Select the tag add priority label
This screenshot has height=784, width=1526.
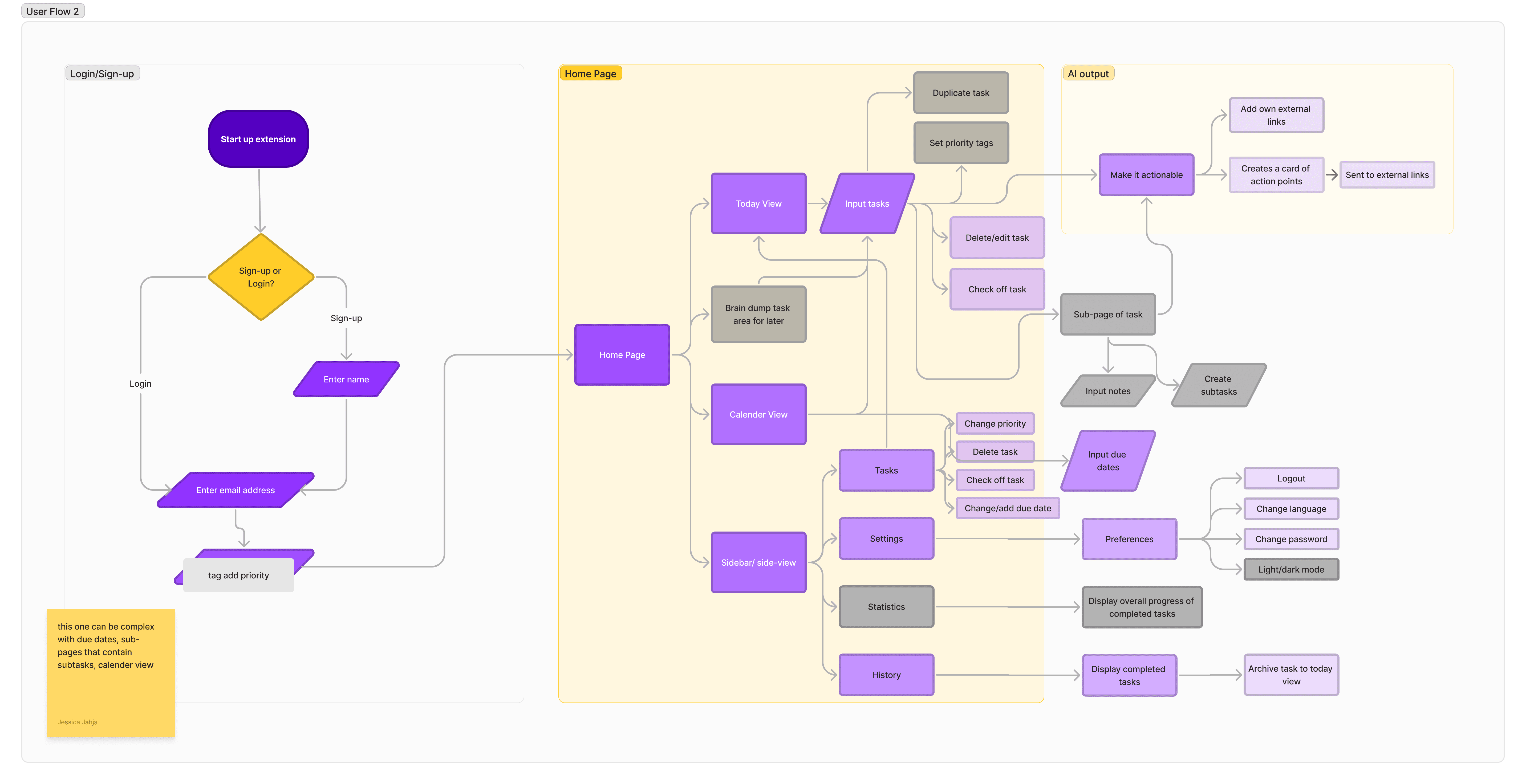238,575
